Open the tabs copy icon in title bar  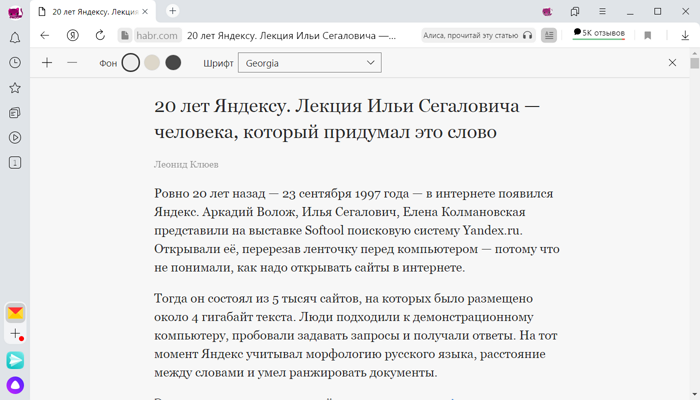click(x=575, y=12)
